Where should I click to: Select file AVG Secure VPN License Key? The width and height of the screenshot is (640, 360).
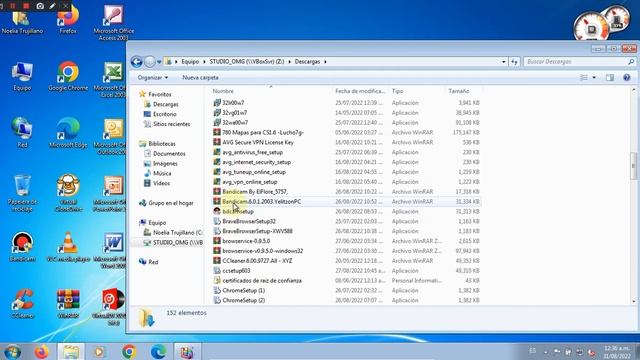(258, 142)
